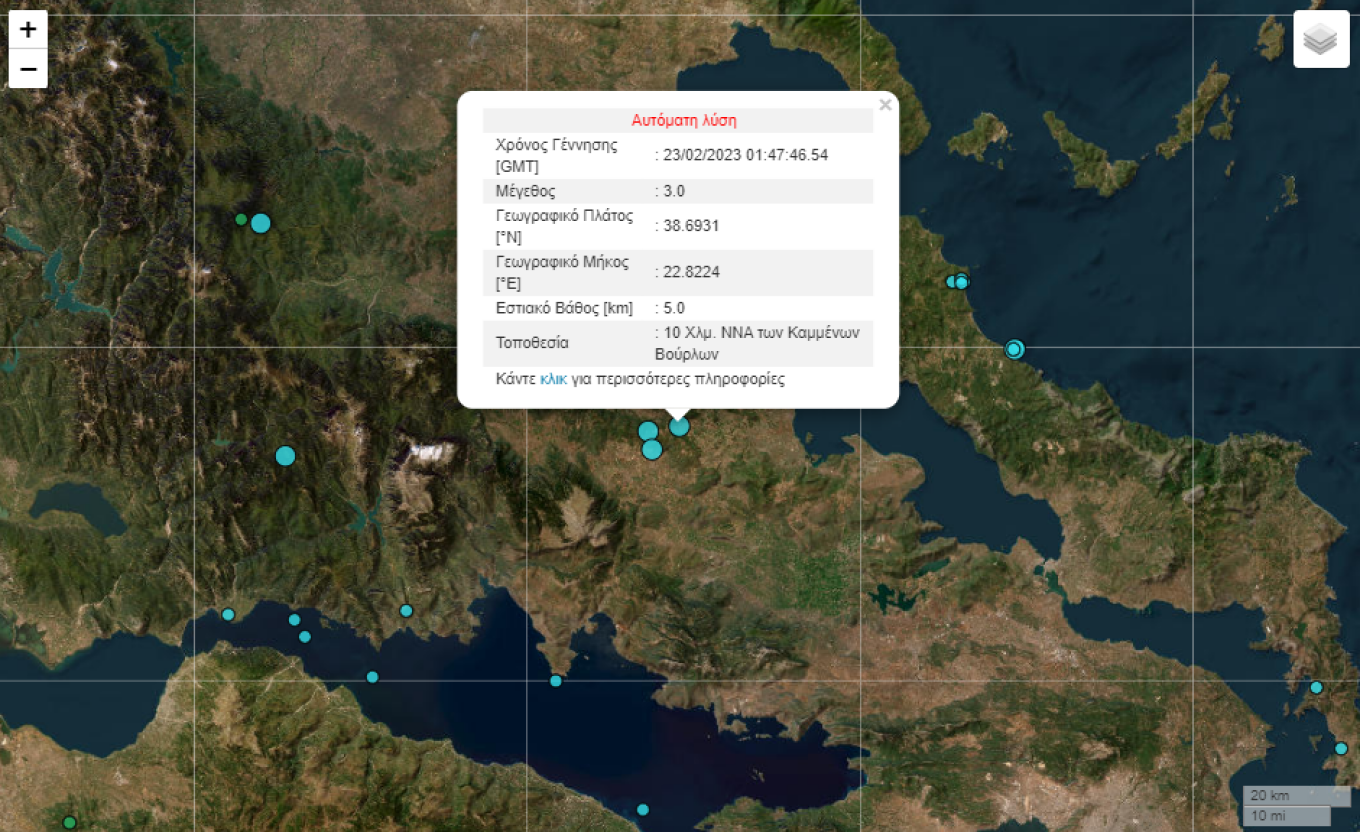Viewport: 1360px width, 832px height.
Task: Close the earthquake info popup
Action: click(885, 104)
